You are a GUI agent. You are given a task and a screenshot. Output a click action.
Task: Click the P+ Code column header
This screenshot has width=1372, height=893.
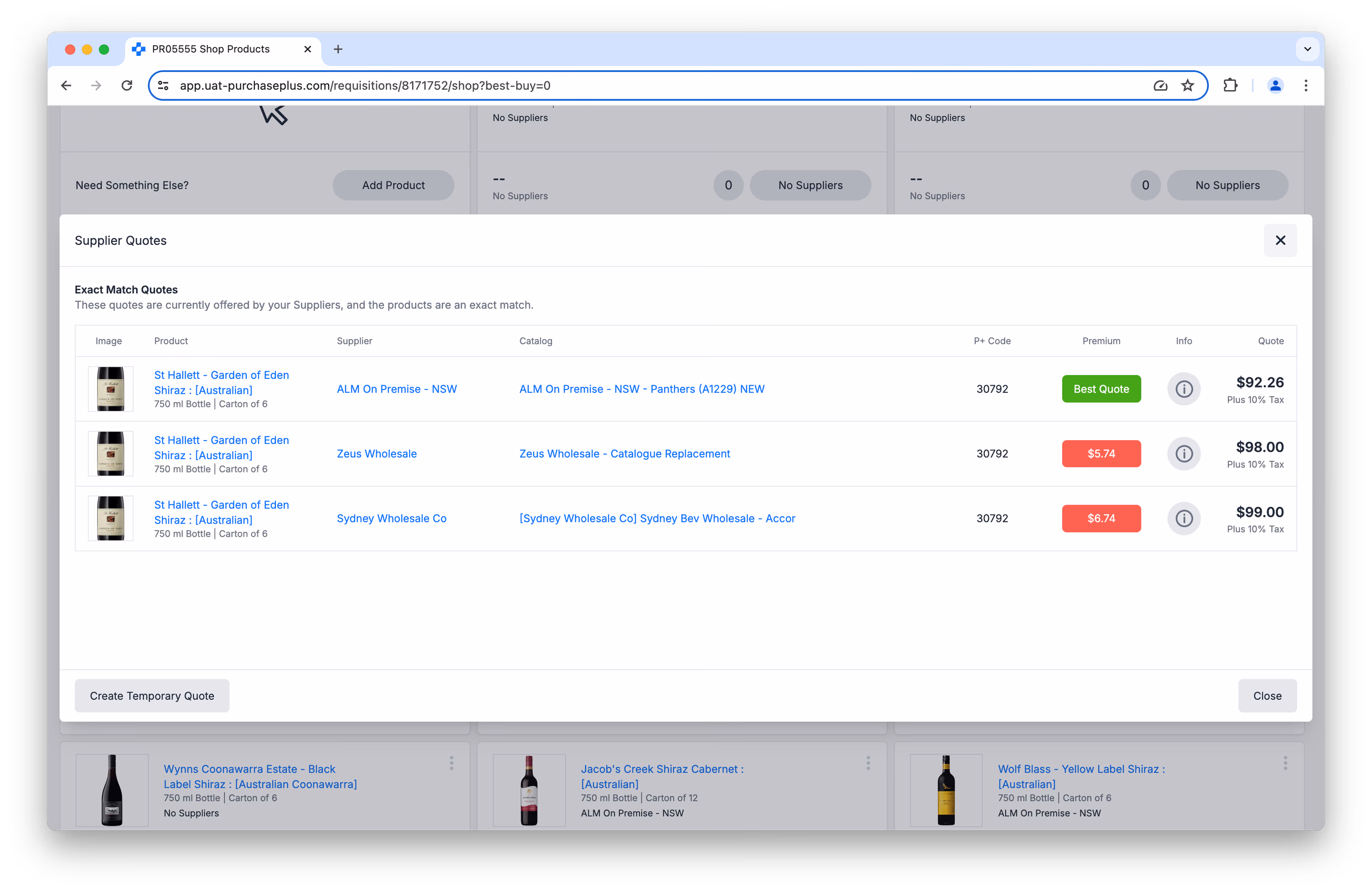(x=992, y=341)
